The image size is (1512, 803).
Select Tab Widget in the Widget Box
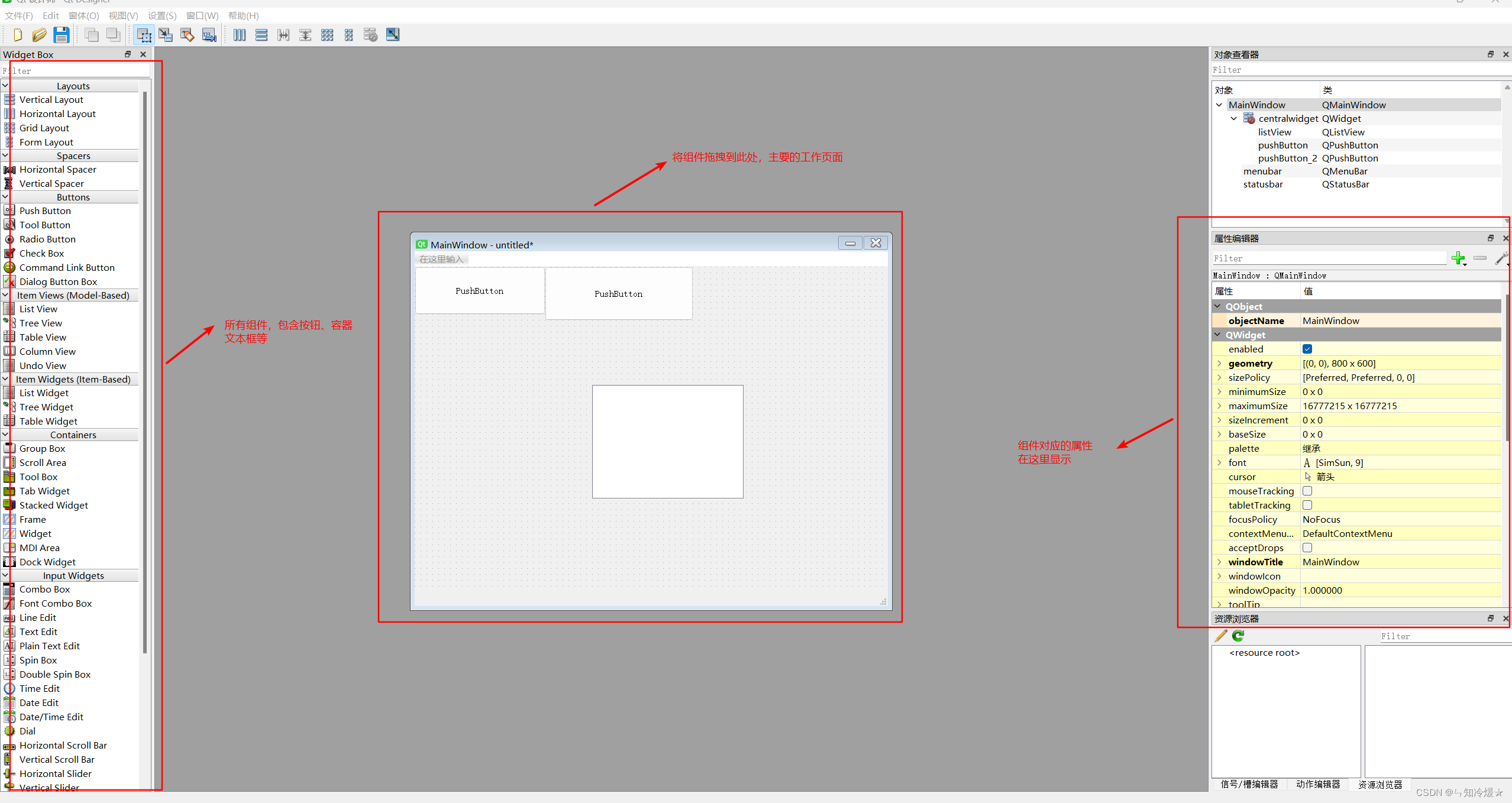point(44,491)
